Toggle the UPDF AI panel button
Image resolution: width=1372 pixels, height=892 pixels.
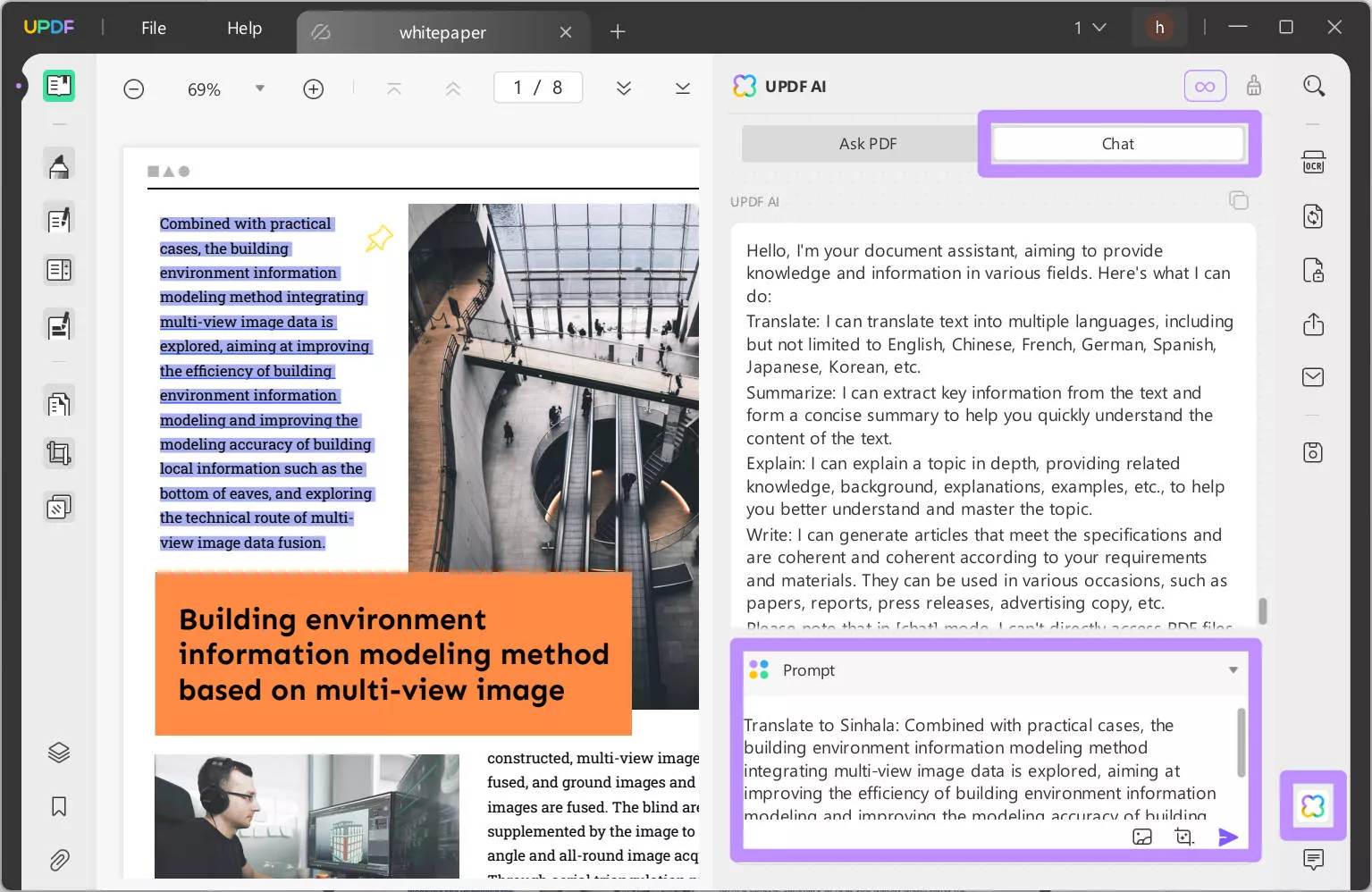(x=1313, y=806)
